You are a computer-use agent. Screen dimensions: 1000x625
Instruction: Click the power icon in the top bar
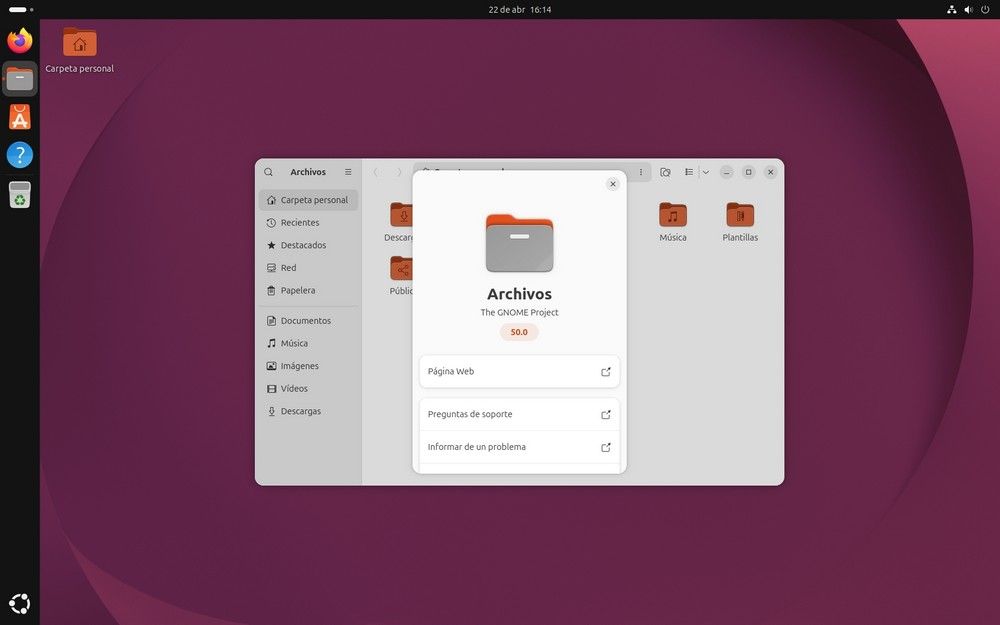(985, 10)
